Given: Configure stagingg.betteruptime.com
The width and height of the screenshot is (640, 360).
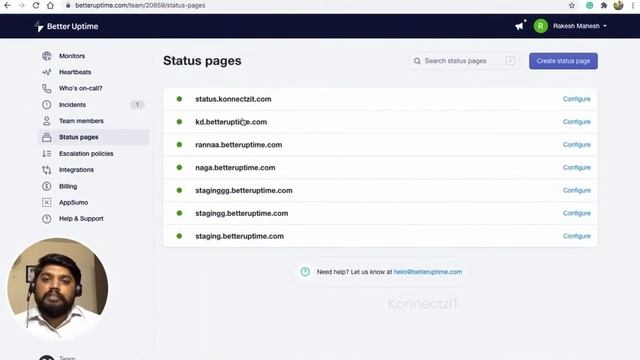Looking at the screenshot, I should point(576,213).
